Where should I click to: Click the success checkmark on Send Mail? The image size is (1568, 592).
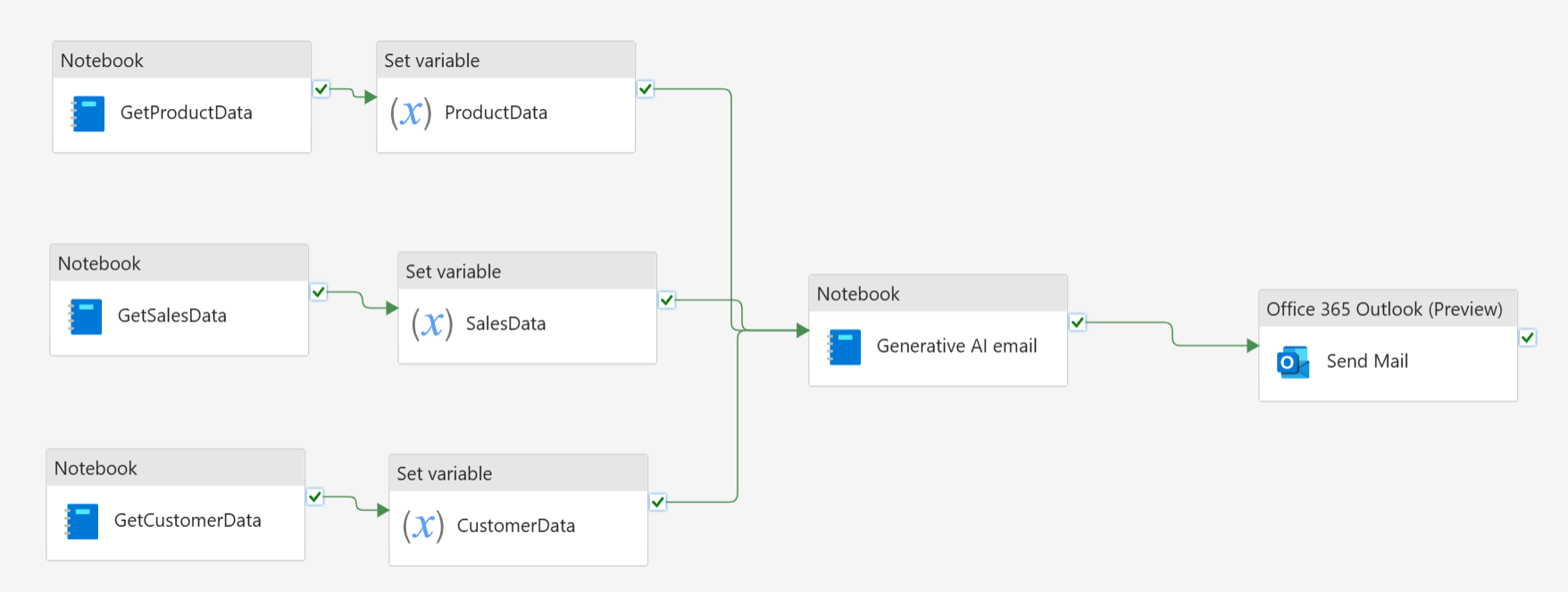click(1528, 338)
